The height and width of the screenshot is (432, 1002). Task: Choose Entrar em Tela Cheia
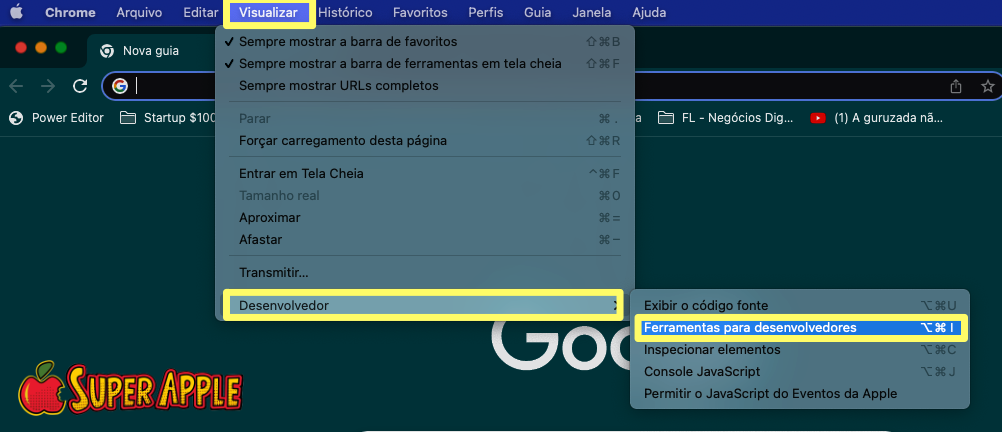pyautogui.click(x=301, y=174)
